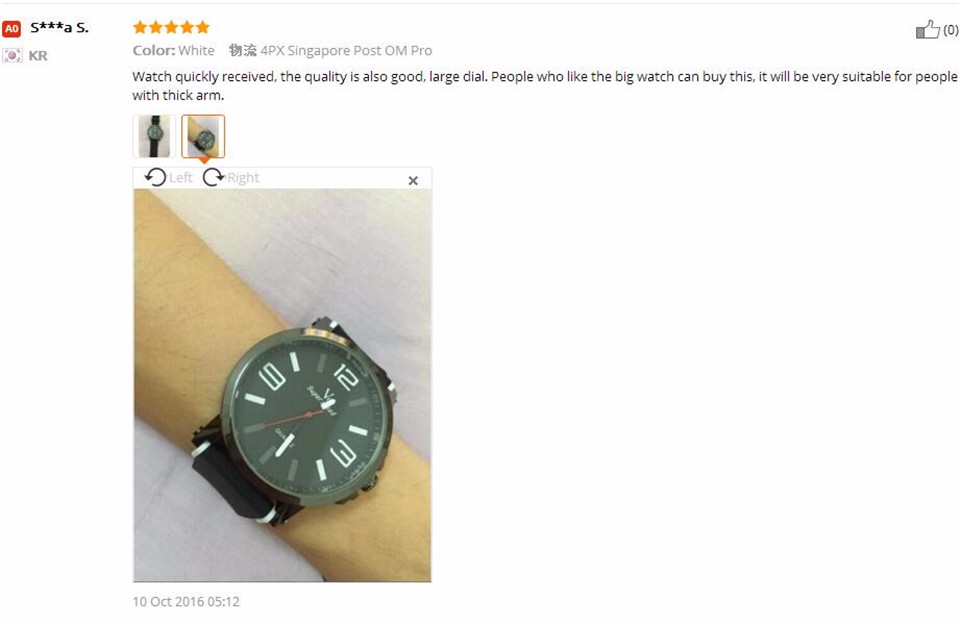Click the Left rotate label
960x624 pixels.
click(181, 178)
